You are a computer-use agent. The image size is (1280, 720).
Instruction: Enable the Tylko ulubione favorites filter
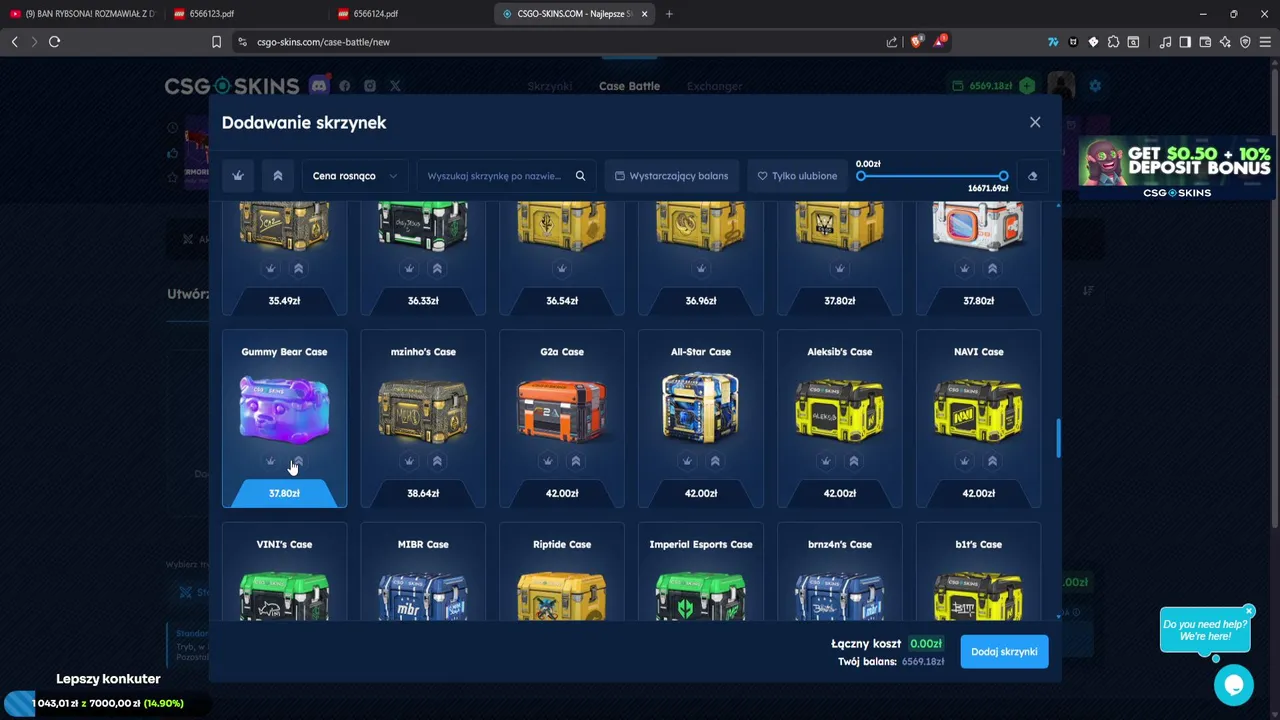(x=797, y=176)
